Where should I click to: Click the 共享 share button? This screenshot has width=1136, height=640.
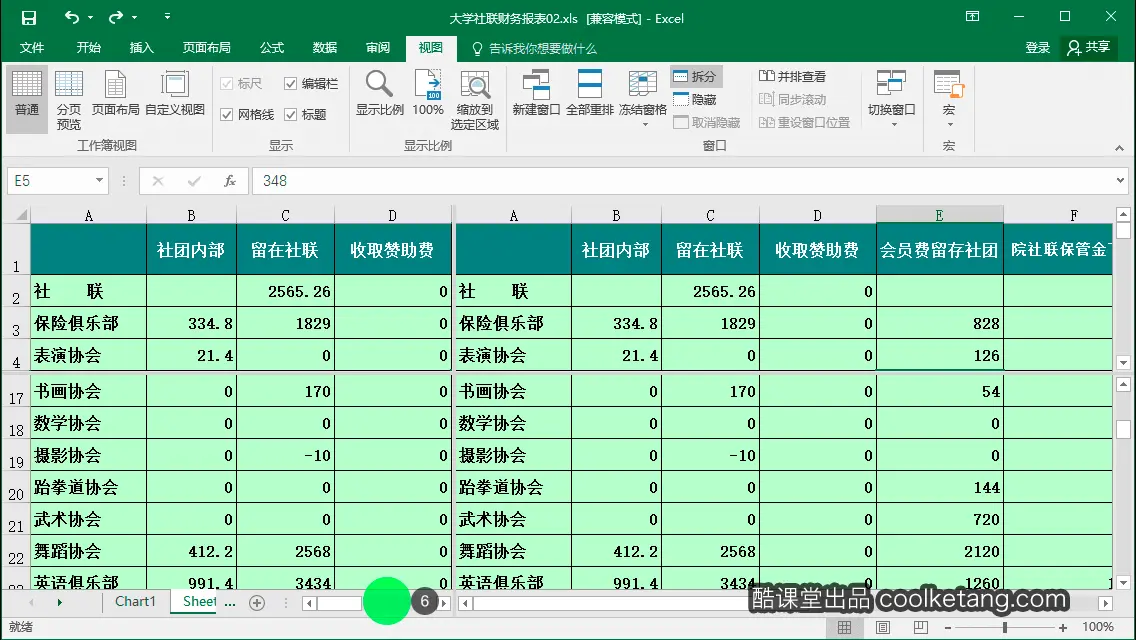coord(1089,48)
